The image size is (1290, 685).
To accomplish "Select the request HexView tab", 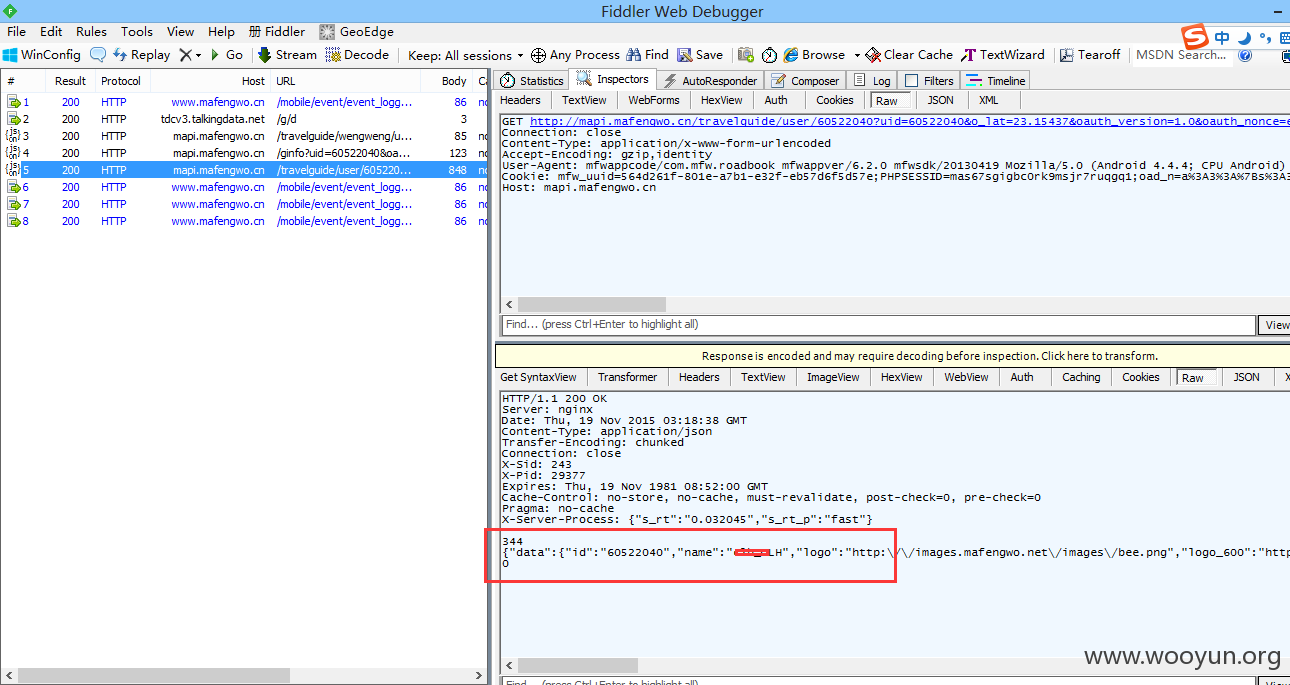I will click(721, 100).
